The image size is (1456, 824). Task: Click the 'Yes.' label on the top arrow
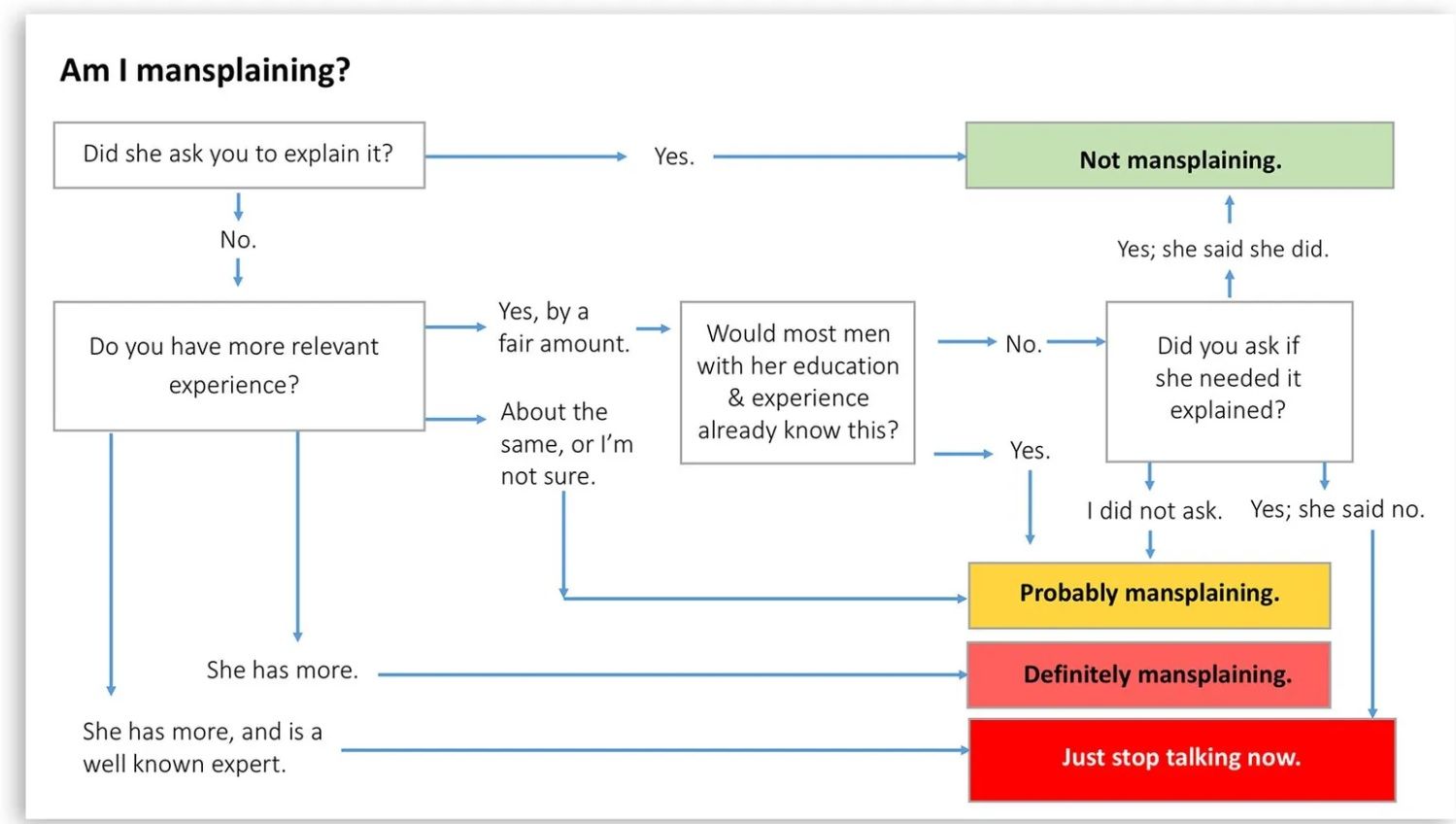click(674, 156)
